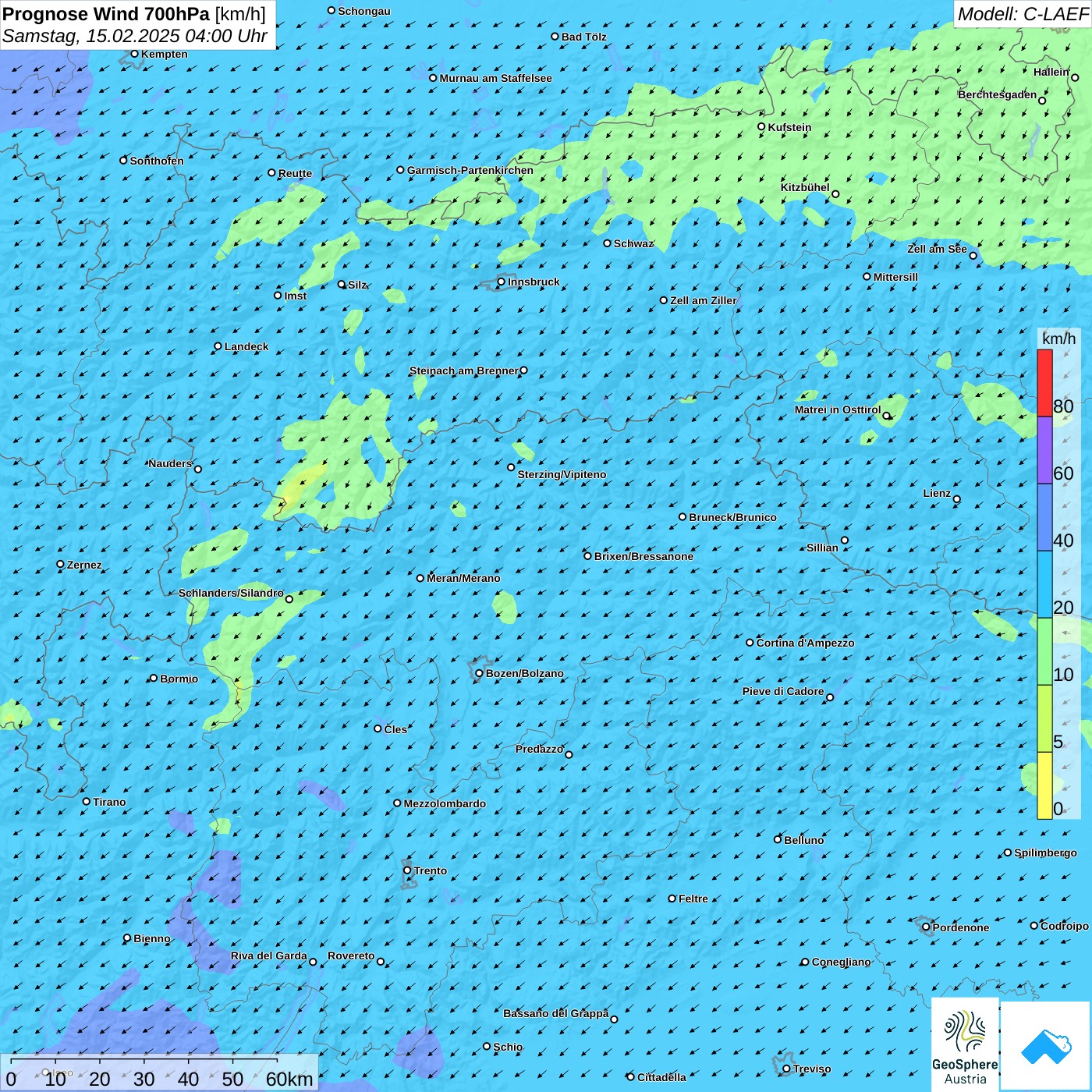The width and height of the screenshot is (1092, 1092).
Task: Click the Kitzbühel marker circle
Action: click(x=835, y=194)
